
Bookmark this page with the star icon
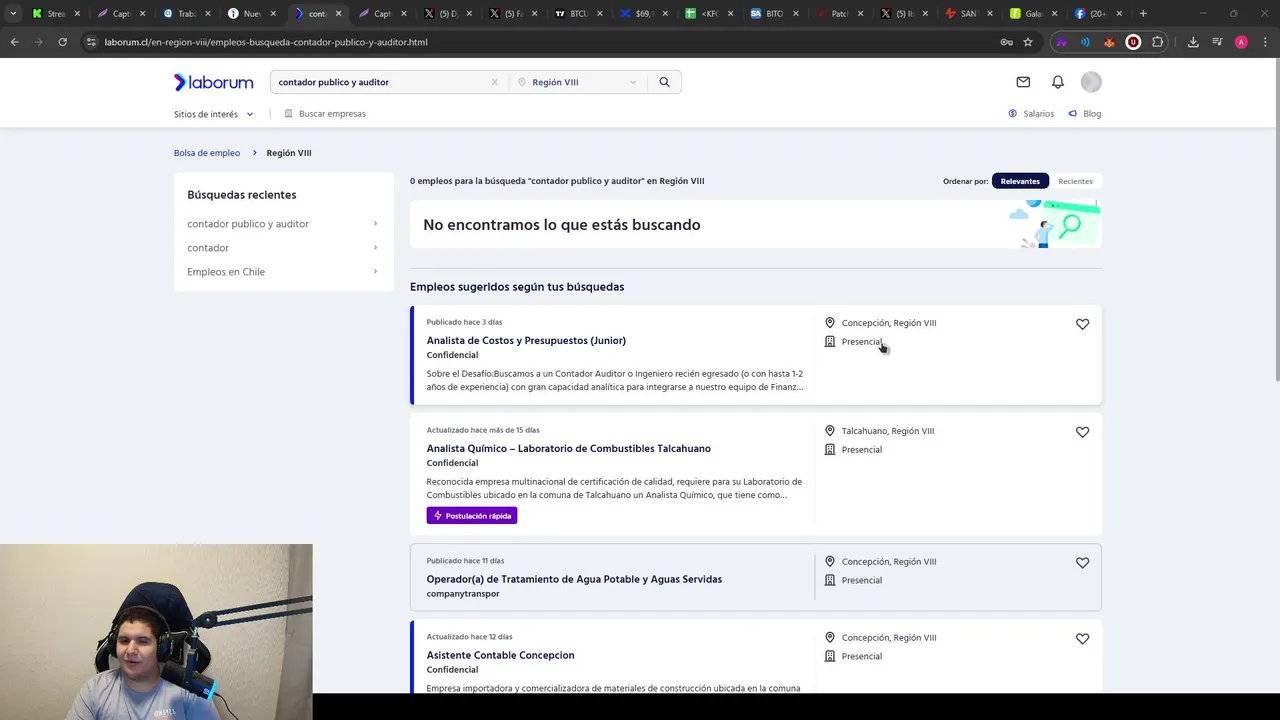pyautogui.click(x=1028, y=42)
